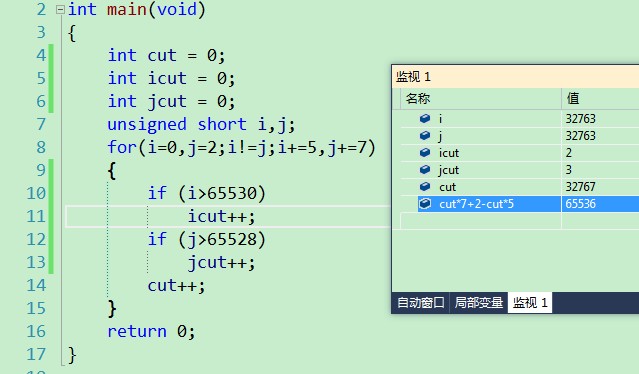Click the int main(void) declaration
The width and height of the screenshot is (639, 374).
[x=137, y=9]
